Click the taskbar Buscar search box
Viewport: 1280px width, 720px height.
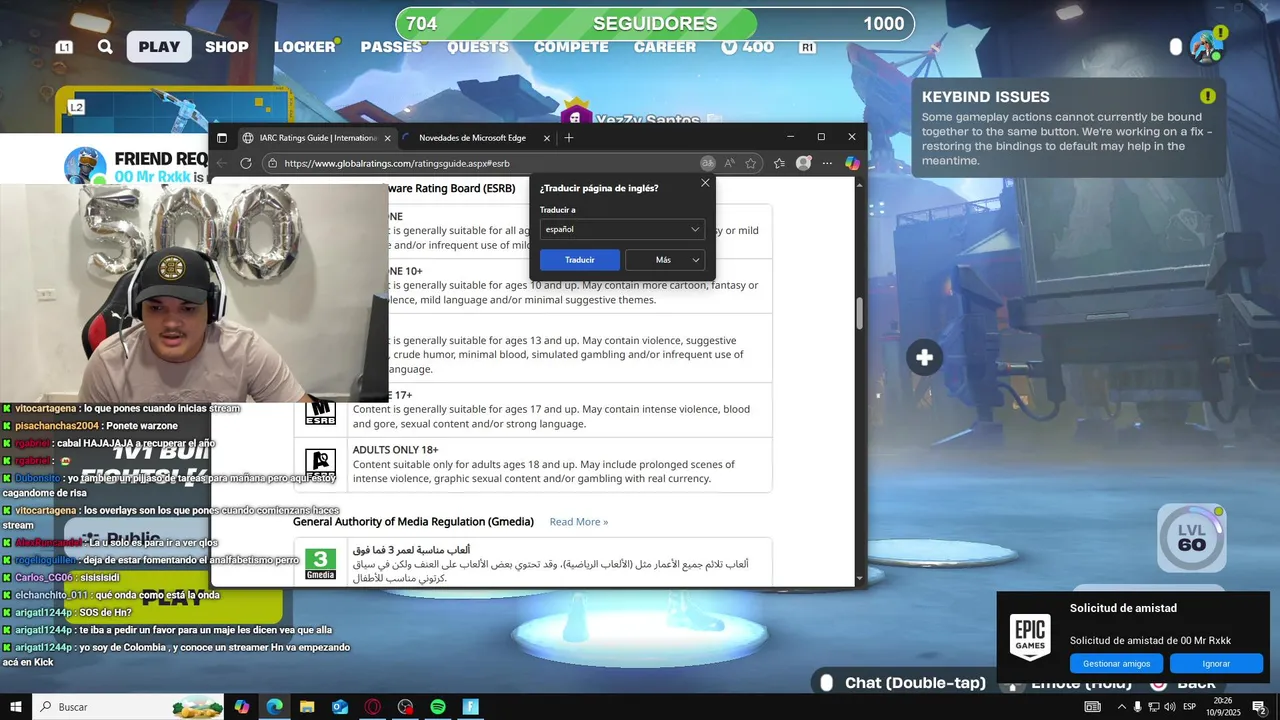(130, 707)
